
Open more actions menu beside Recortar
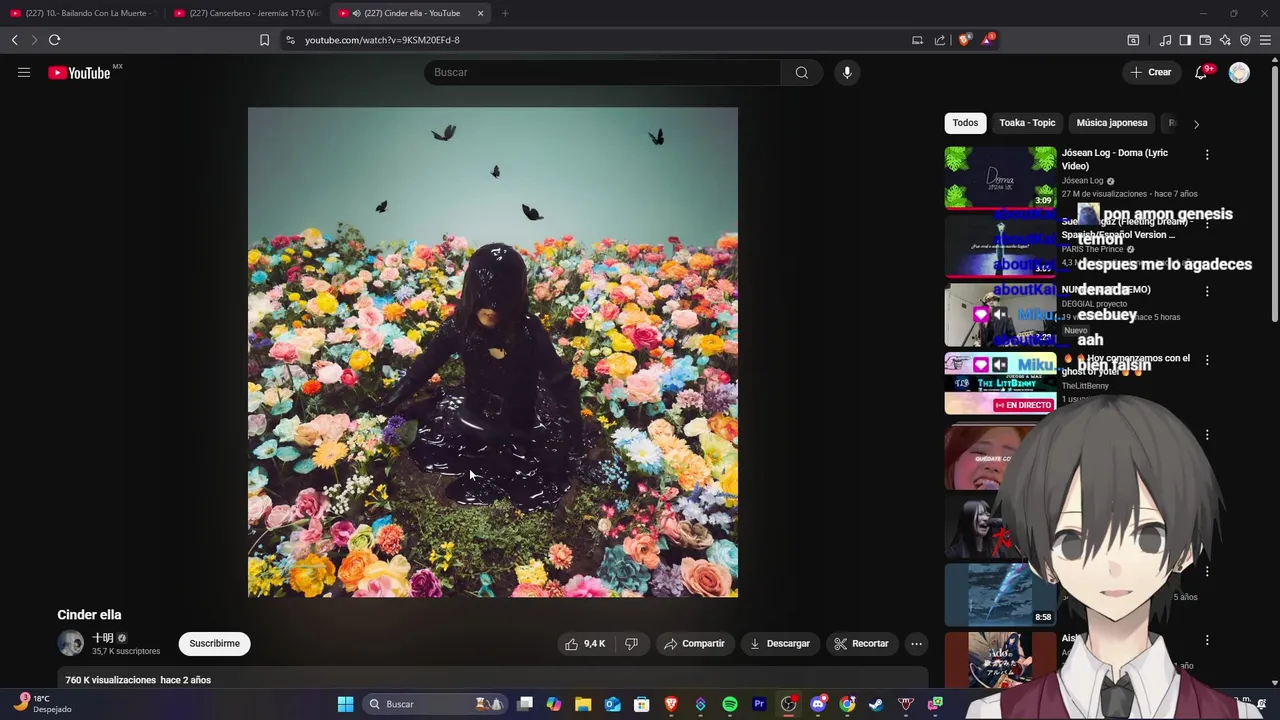(x=916, y=644)
